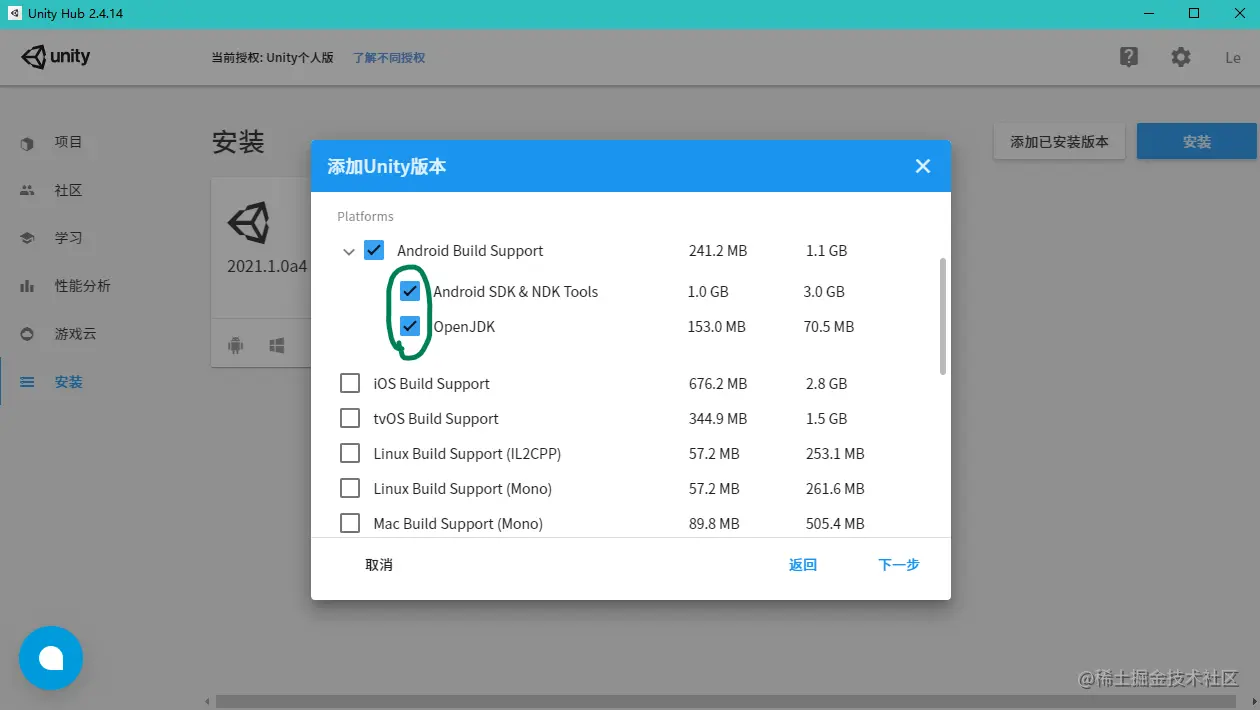Image resolution: width=1260 pixels, height=710 pixels.
Task: Check Linux Build Support (IL2CPP) checkbox
Action: (350, 453)
